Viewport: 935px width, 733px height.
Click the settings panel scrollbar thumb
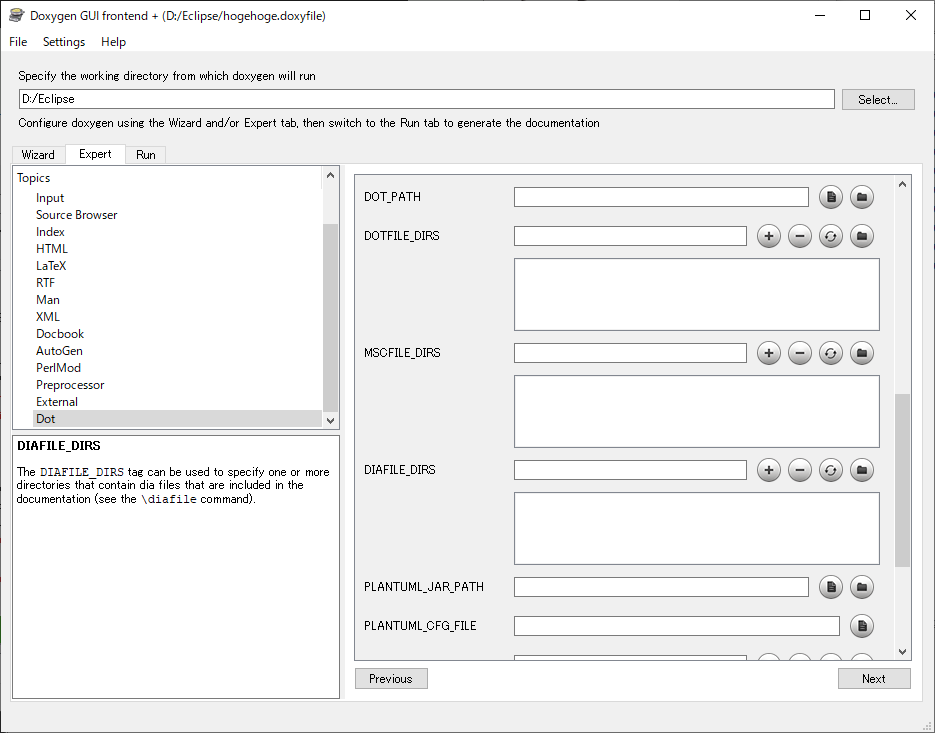[x=902, y=480]
